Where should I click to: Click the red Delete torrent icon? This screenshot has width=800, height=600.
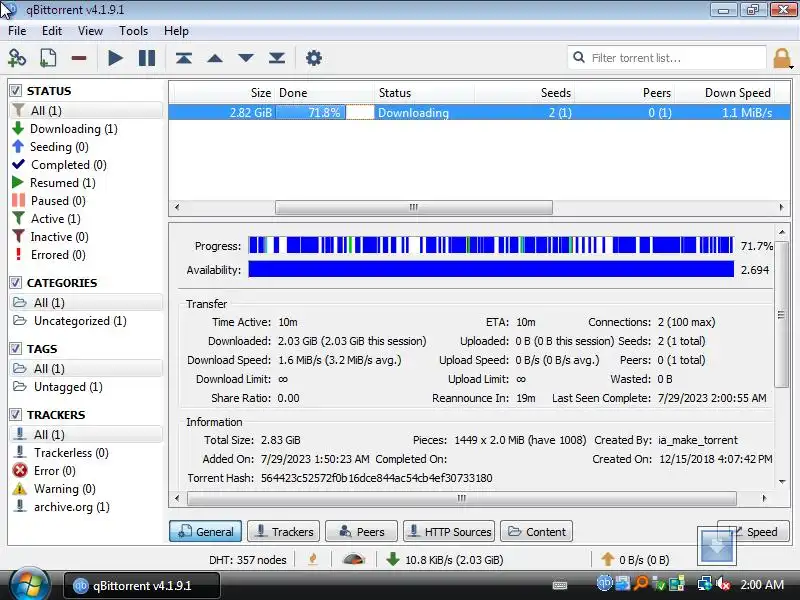[79, 58]
